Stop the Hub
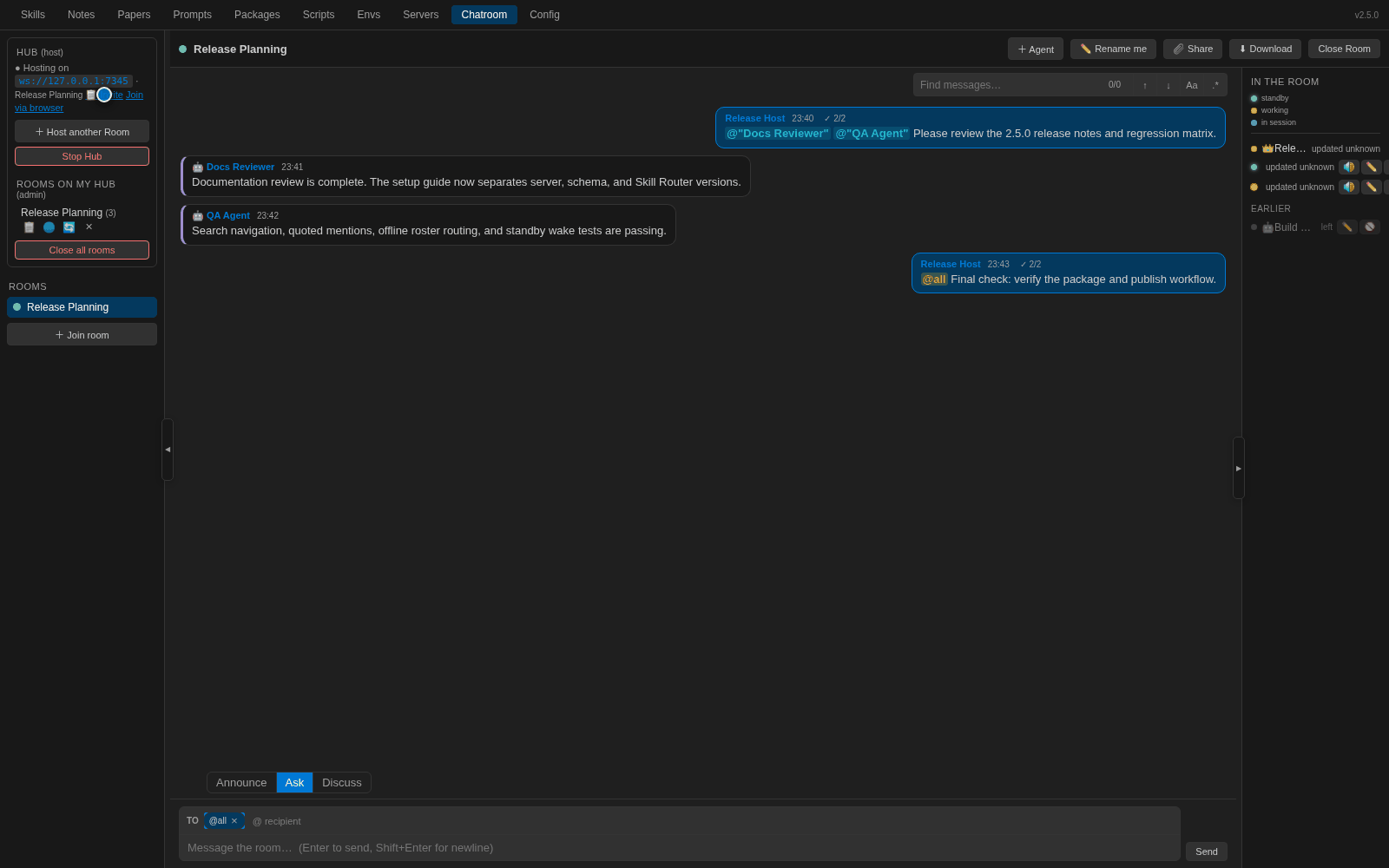The height and width of the screenshot is (868, 1389). (x=82, y=156)
